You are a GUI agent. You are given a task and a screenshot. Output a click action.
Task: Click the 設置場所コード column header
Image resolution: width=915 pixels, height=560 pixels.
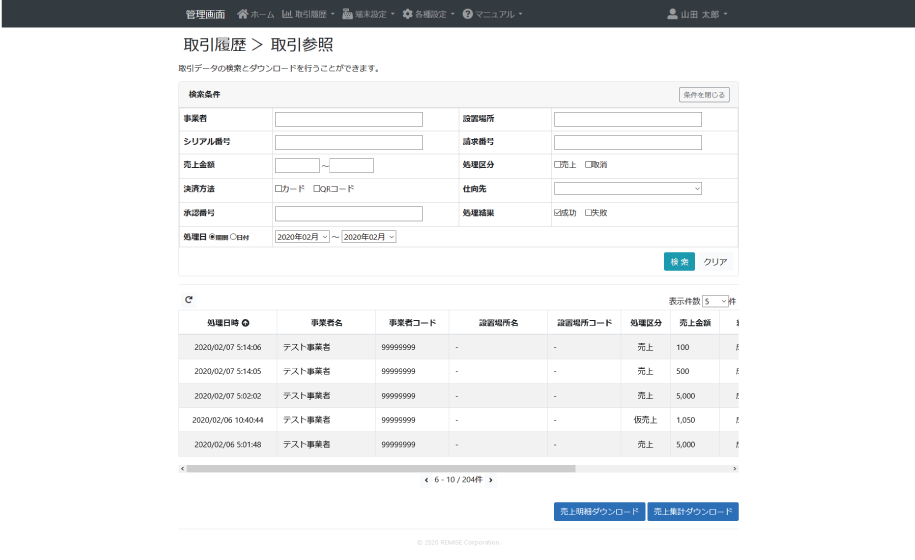584,323
